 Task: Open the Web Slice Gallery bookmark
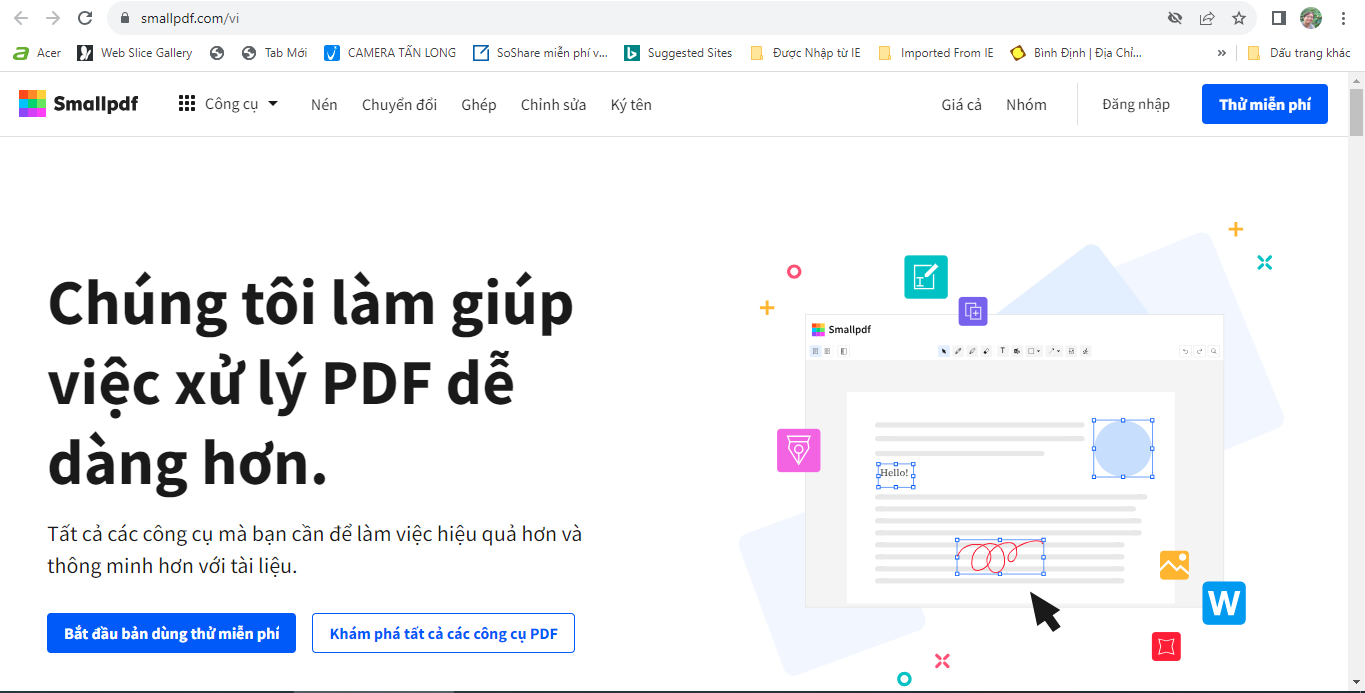pos(135,53)
